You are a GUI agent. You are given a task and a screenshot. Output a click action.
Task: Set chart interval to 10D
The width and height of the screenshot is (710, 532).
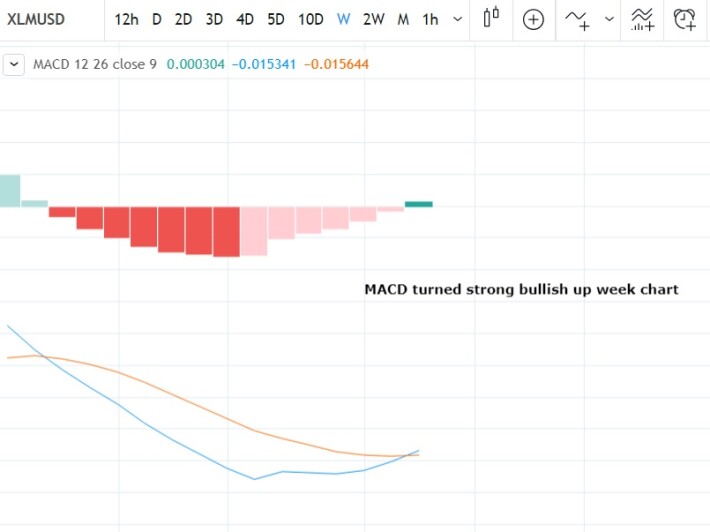coord(311,19)
